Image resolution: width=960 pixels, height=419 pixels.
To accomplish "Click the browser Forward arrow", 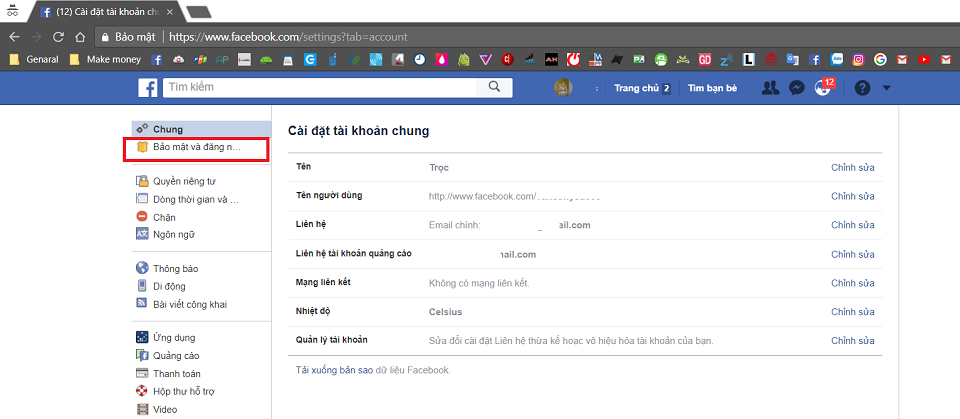I will tap(37, 37).
